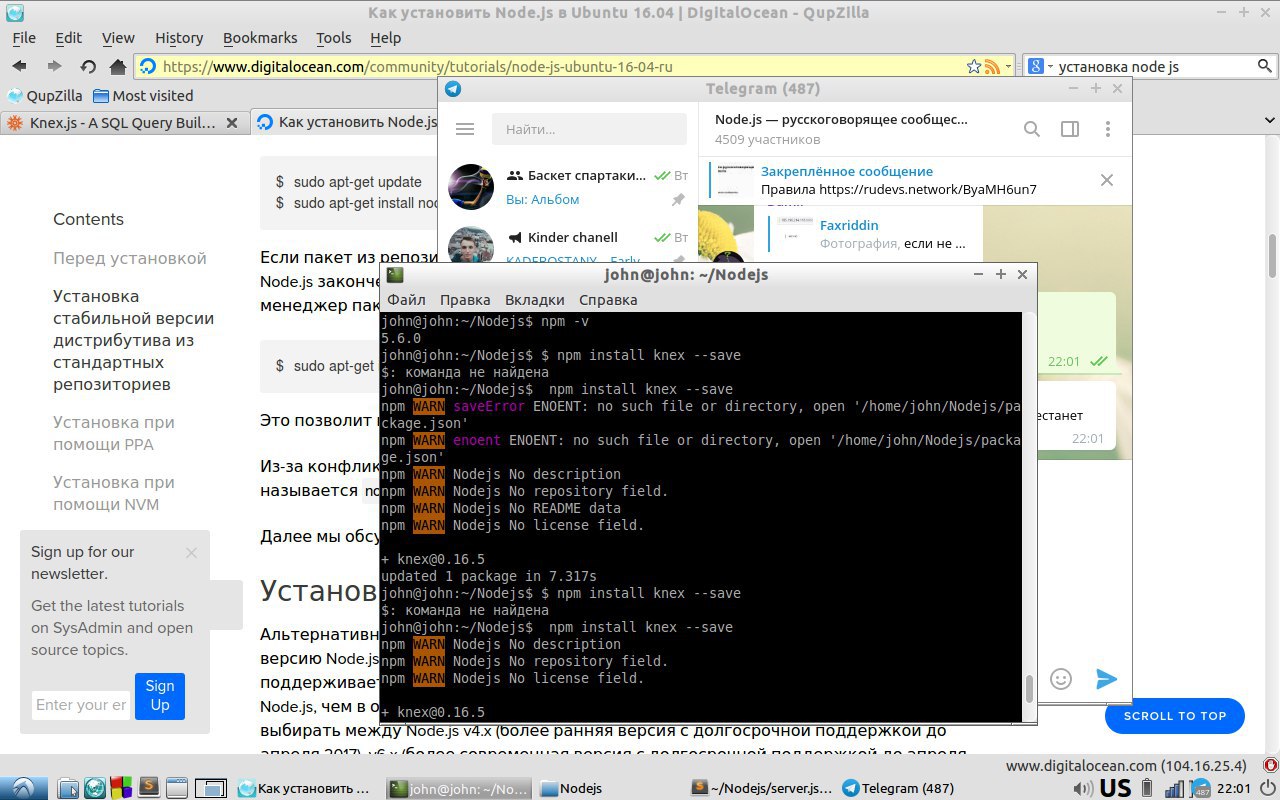This screenshot has height=800, width=1280.
Task: Click the SCROLL TO TOP button
Action: click(1174, 716)
